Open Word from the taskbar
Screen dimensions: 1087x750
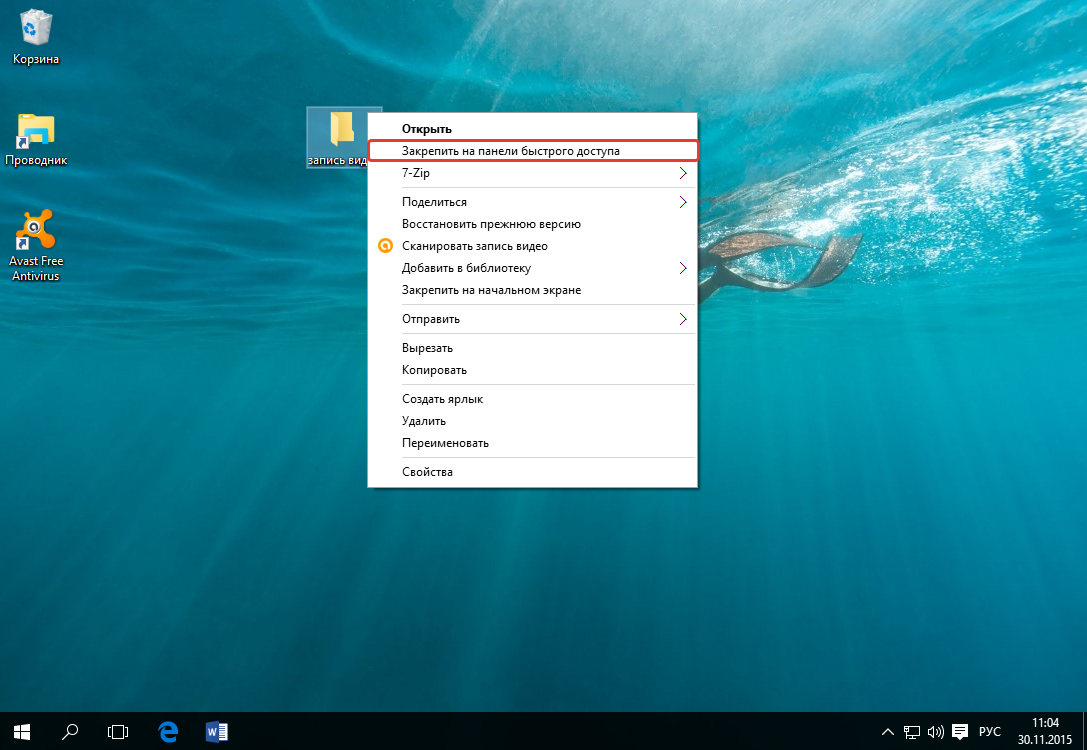216,731
